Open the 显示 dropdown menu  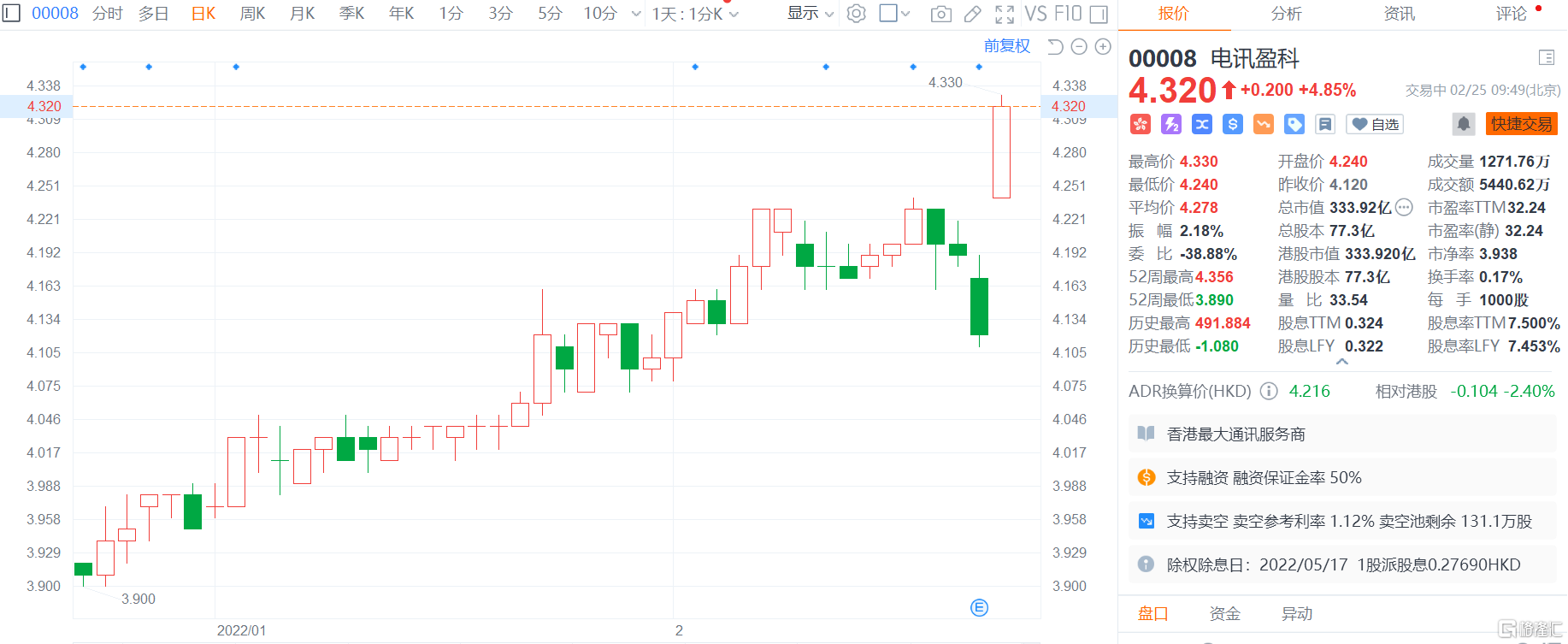[810, 14]
